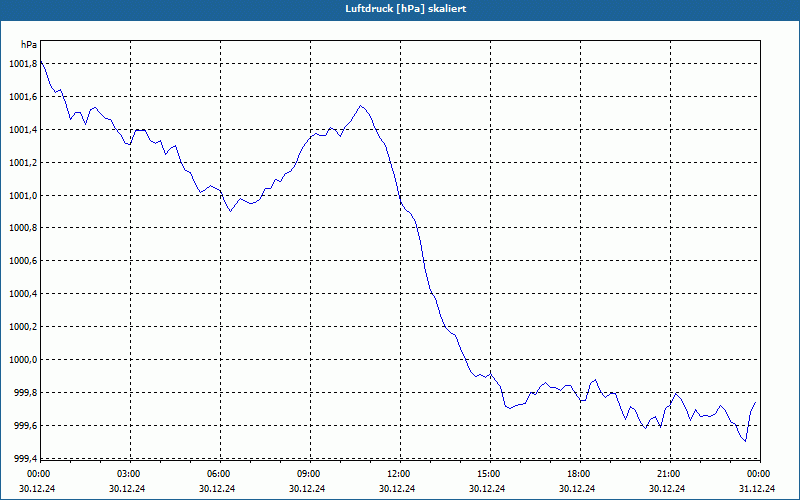Screen dimensions: 800x500
Task: Select the 1001,6 y-axis value
Action: coord(23,97)
